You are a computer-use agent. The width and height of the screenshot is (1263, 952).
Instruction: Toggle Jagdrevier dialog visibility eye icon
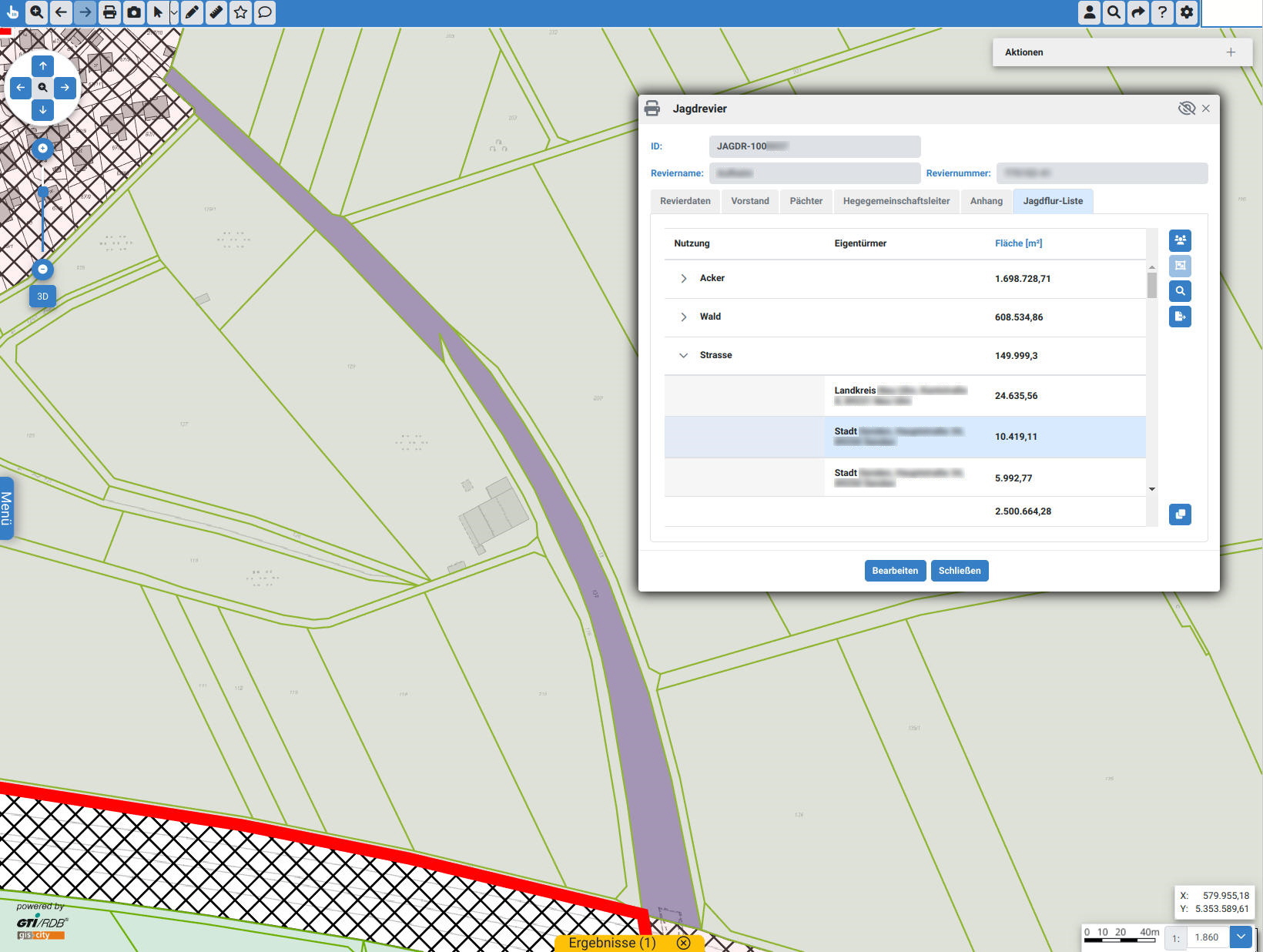[x=1186, y=109]
